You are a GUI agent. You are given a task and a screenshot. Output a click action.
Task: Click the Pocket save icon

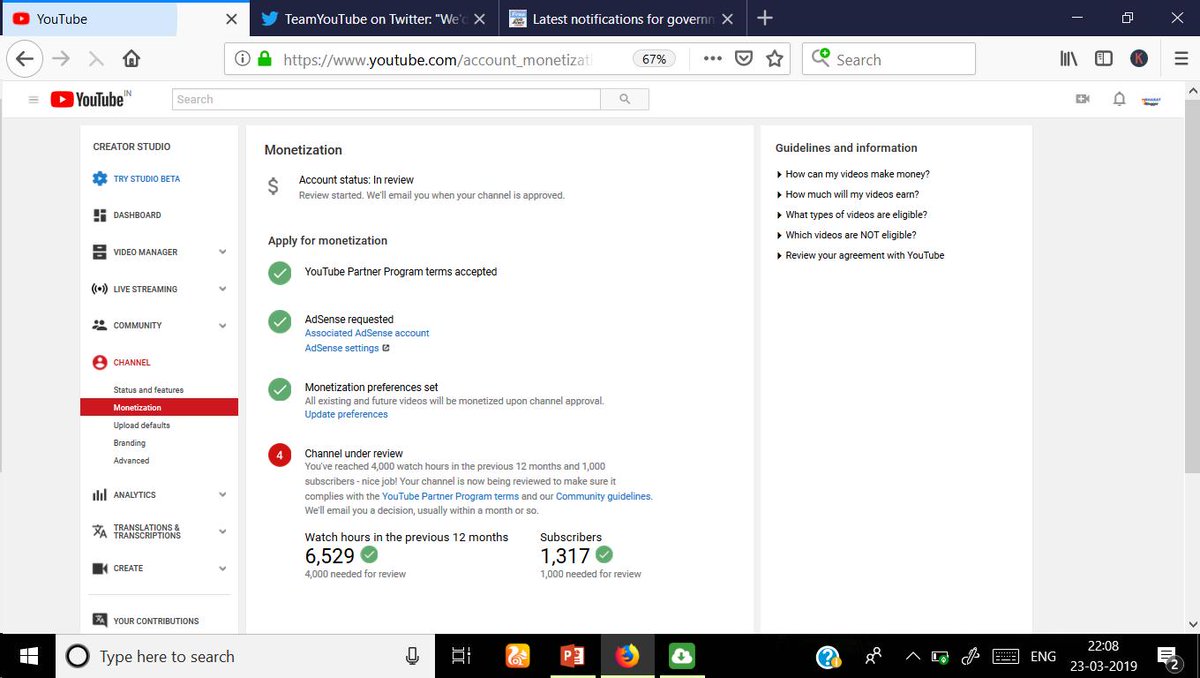point(743,59)
